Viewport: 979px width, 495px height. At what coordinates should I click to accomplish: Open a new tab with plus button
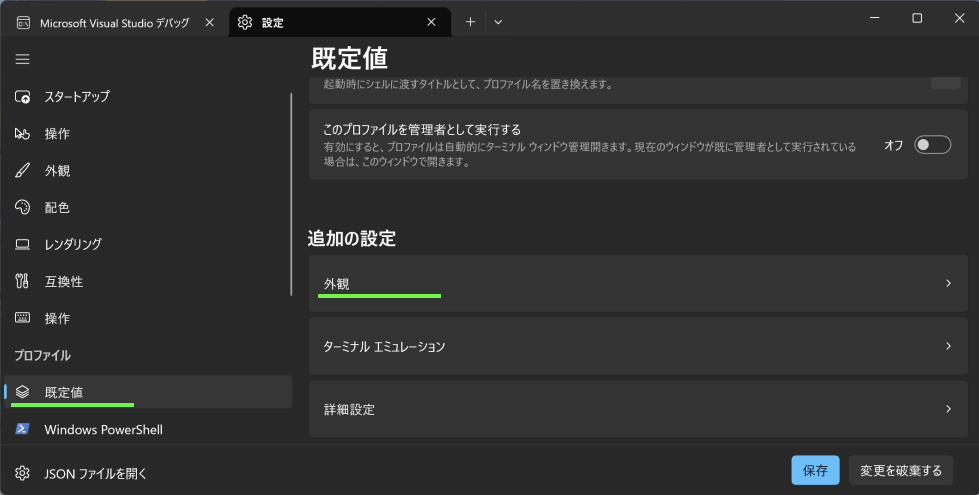click(470, 22)
